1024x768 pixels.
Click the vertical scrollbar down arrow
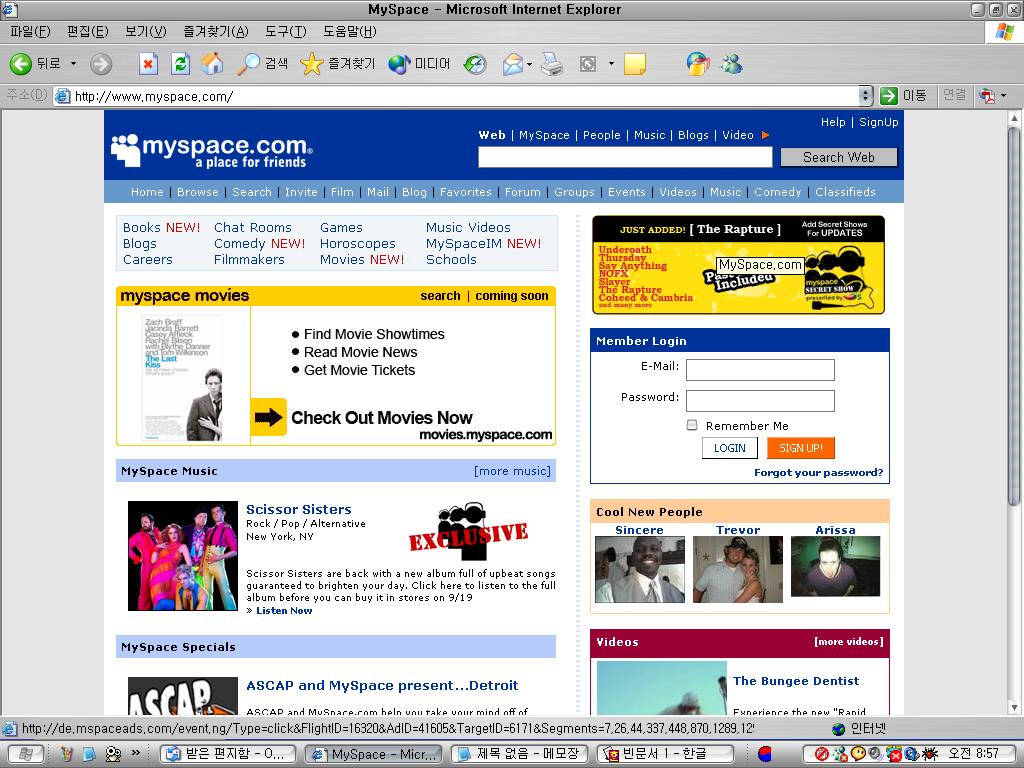tap(1014, 707)
